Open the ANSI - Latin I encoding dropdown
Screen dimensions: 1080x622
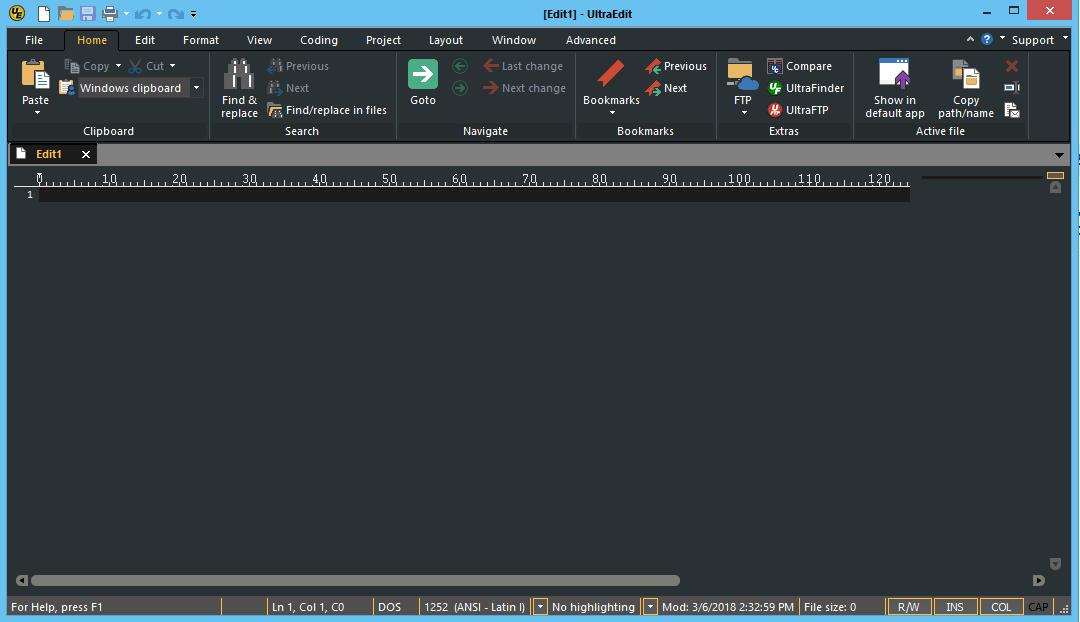[x=539, y=606]
